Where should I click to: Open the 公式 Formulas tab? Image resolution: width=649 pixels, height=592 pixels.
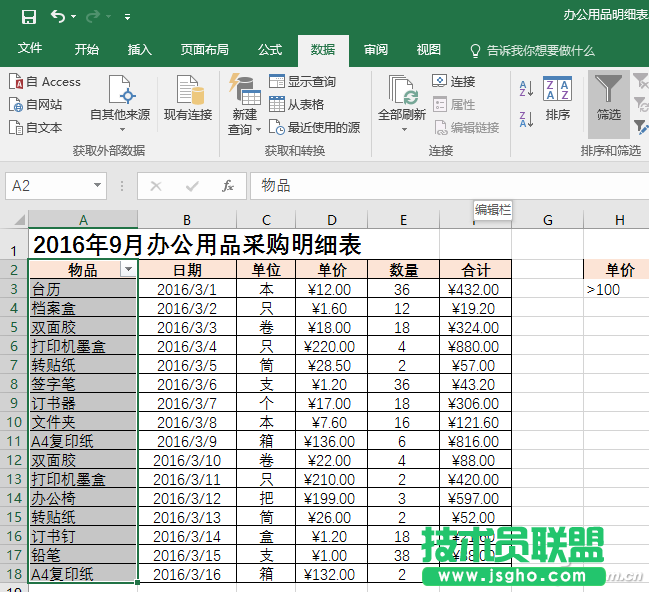[270, 50]
